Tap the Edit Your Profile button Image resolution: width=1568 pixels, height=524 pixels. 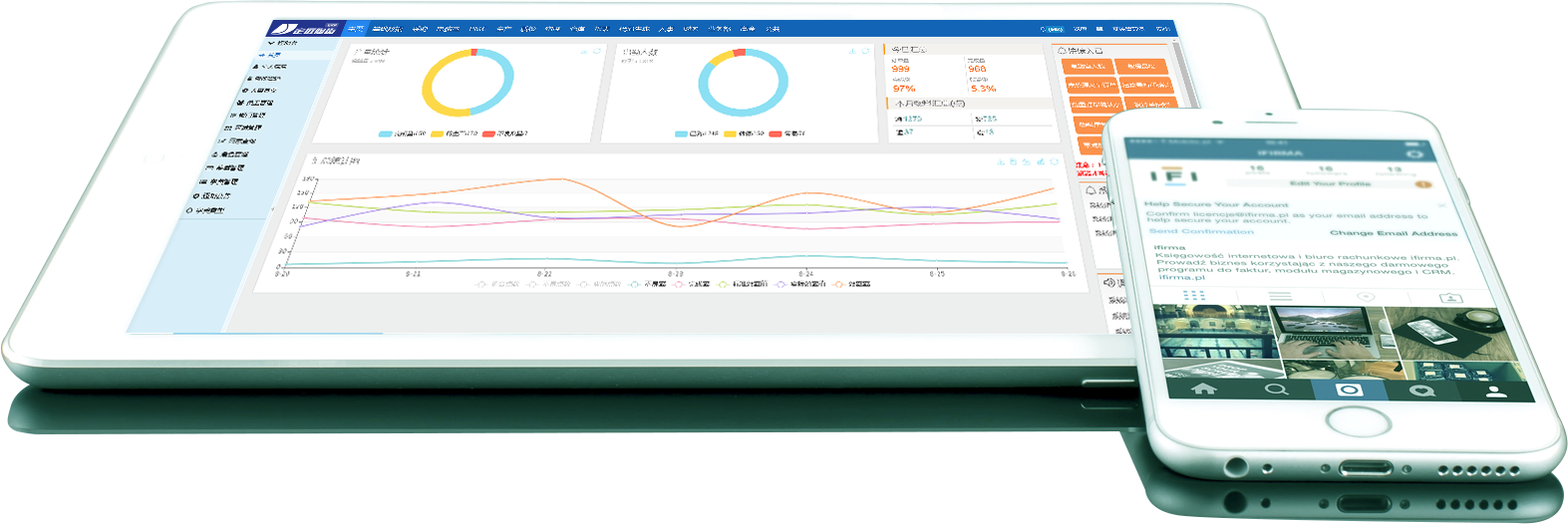(1330, 183)
